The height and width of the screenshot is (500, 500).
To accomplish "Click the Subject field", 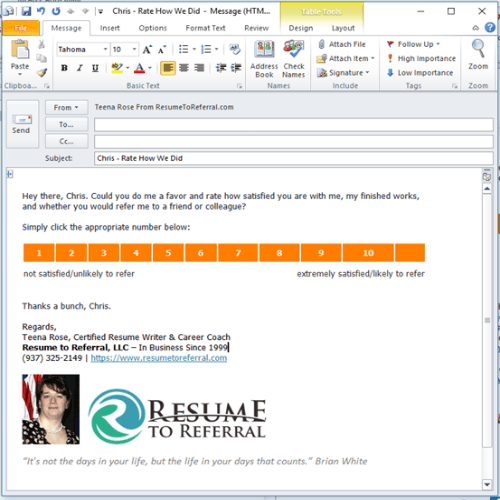I will click(x=294, y=158).
